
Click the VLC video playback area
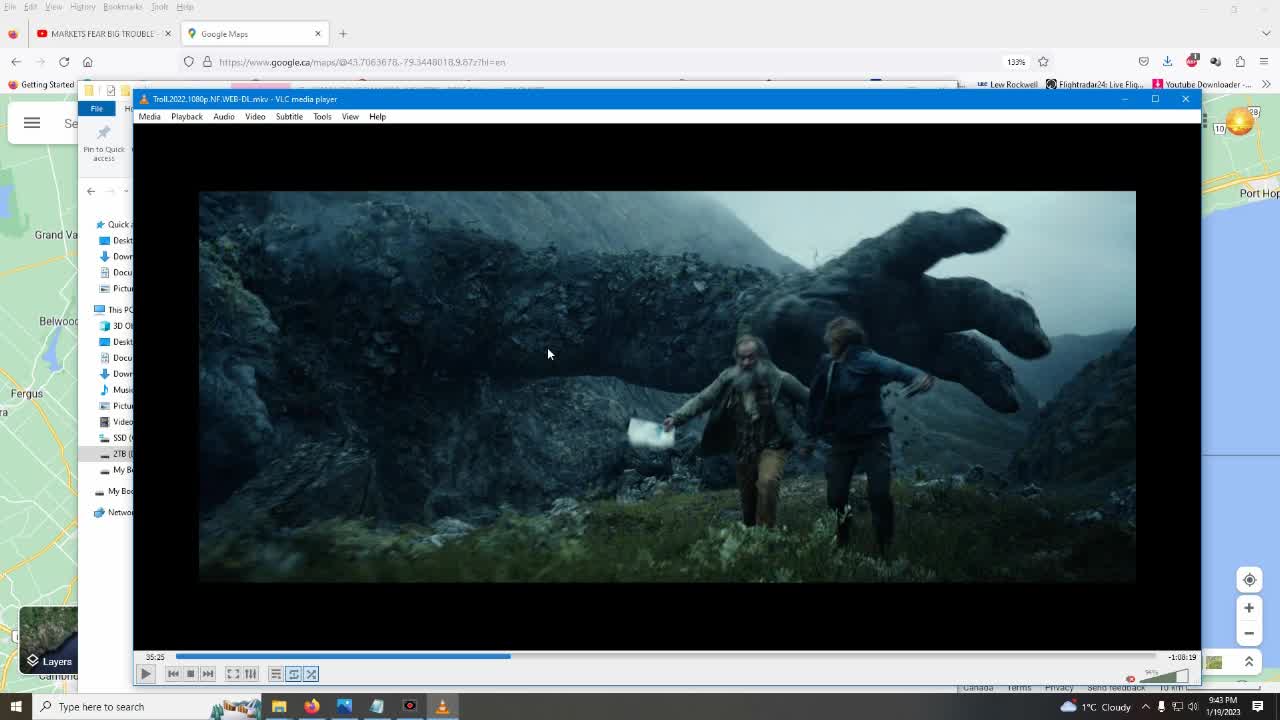point(667,387)
